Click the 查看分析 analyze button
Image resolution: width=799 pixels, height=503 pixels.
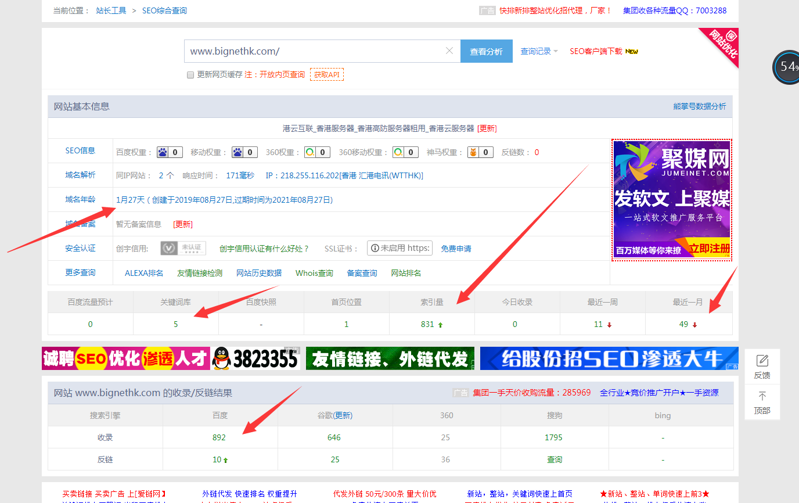click(486, 51)
